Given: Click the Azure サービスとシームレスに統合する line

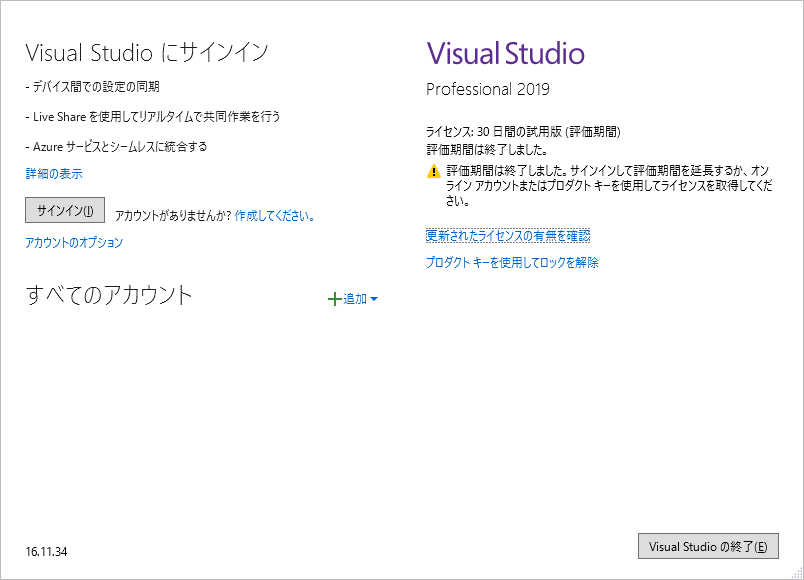Looking at the screenshot, I should (116, 147).
